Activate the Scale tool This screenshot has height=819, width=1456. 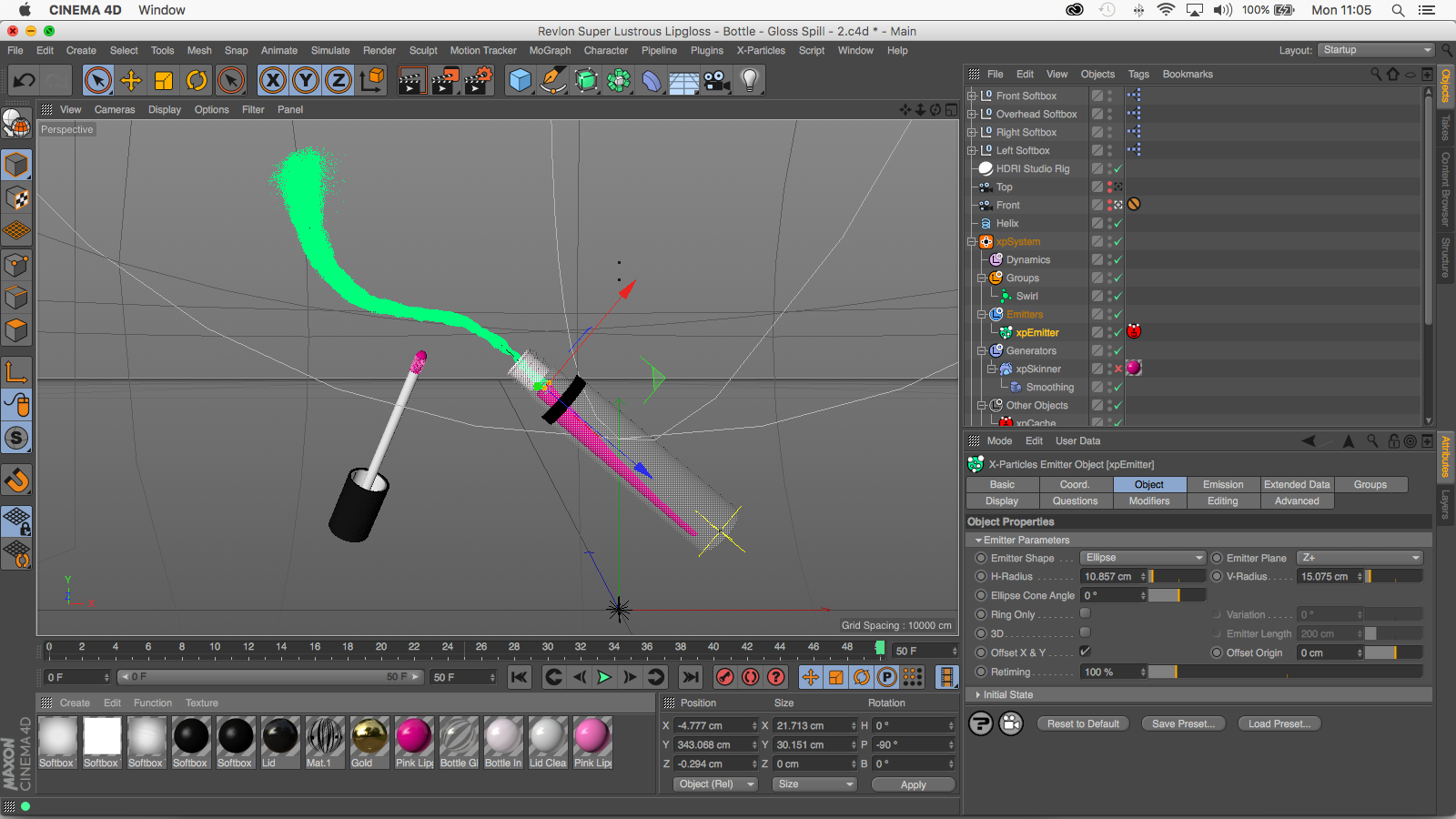[x=164, y=80]
